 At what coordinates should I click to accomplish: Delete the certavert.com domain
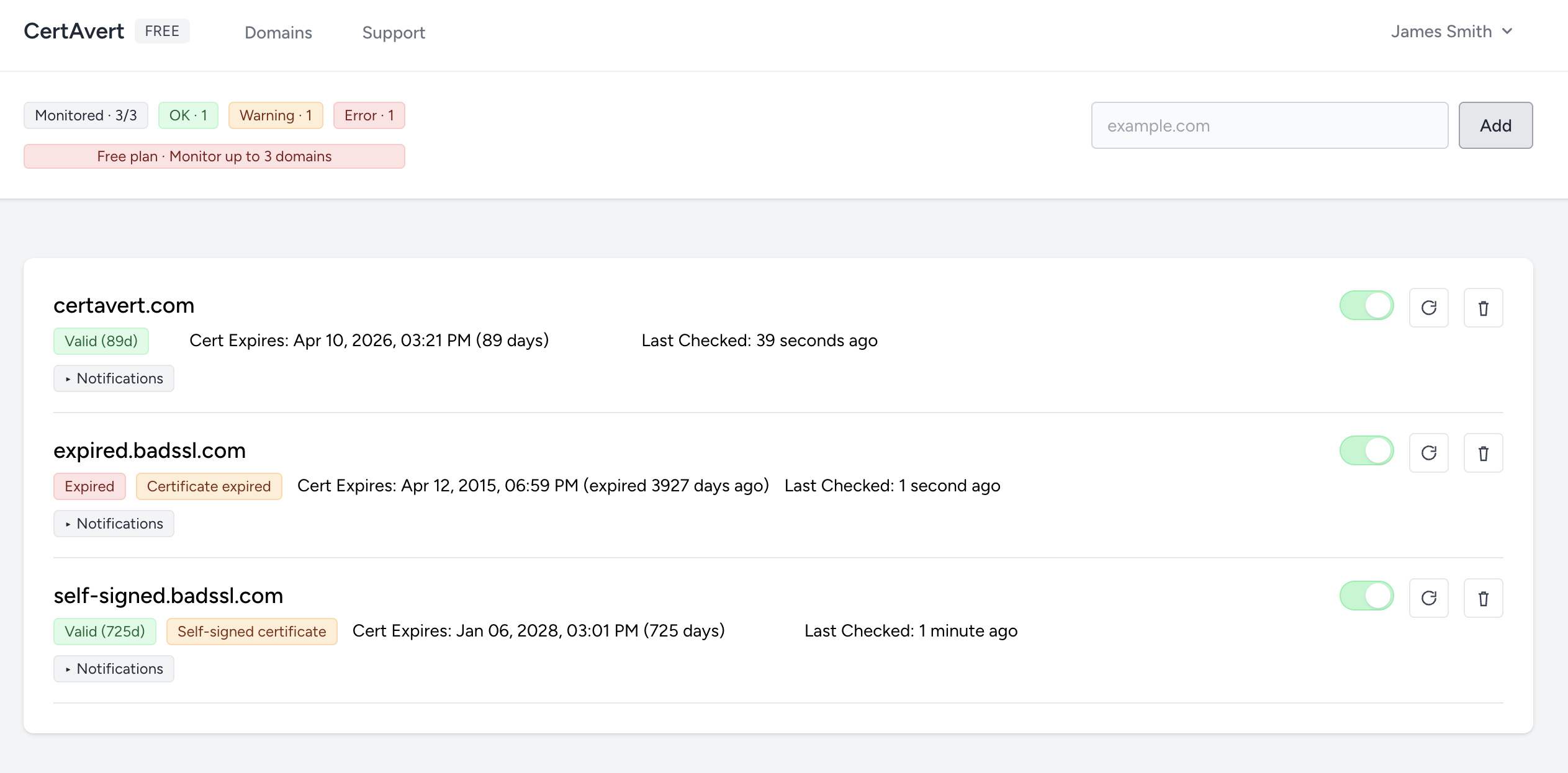1483,308
